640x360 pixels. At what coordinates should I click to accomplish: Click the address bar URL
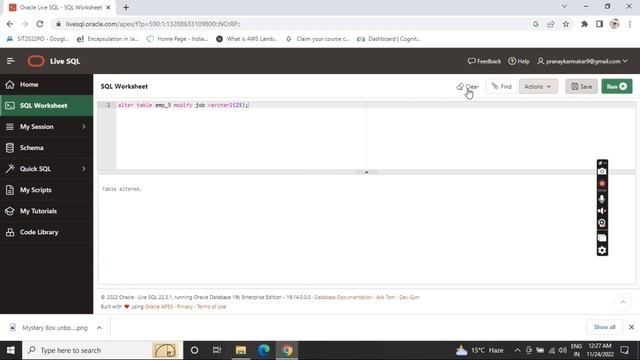pos(153,24)
